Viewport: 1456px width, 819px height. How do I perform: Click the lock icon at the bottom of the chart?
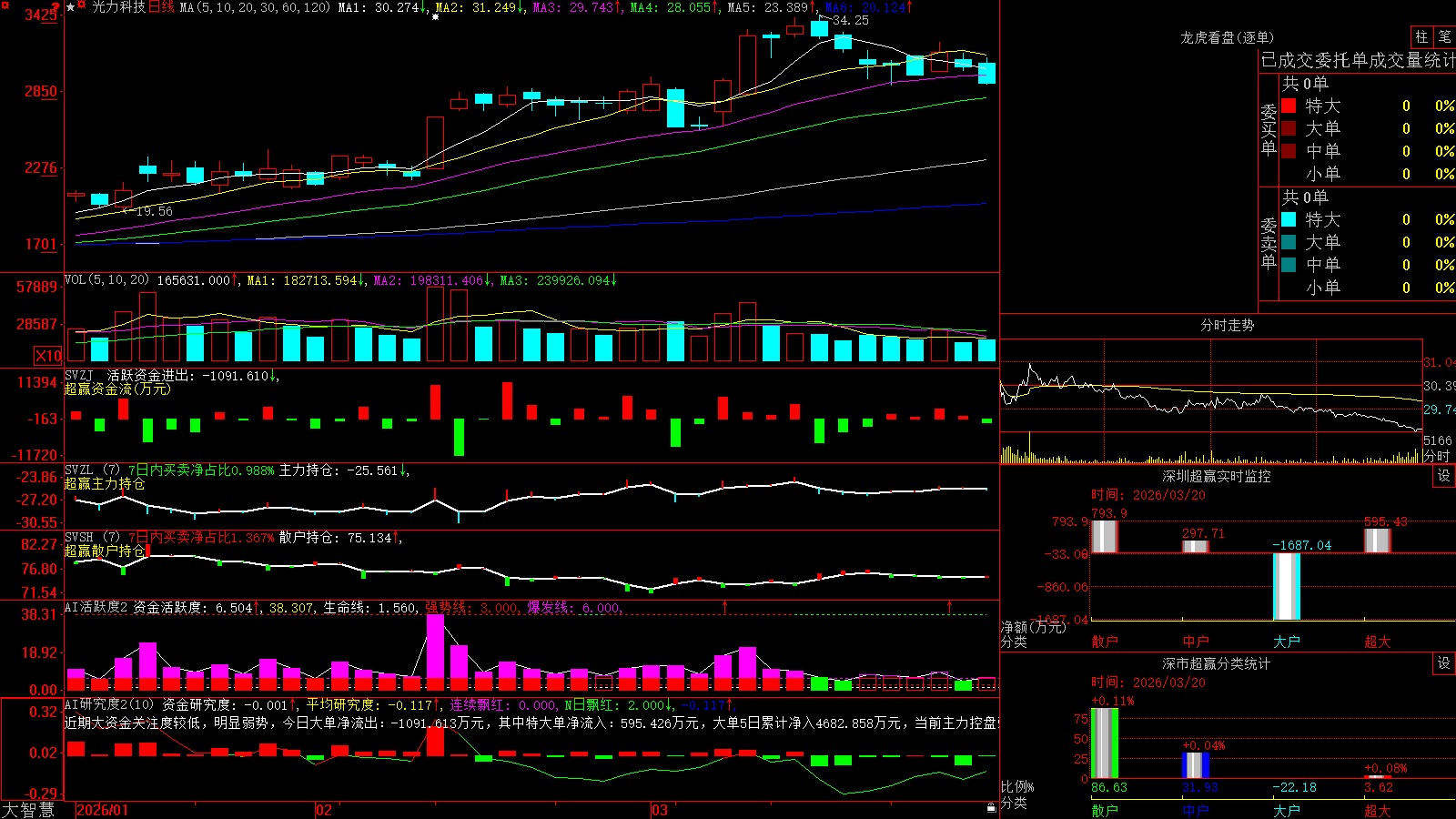(991, 807)
